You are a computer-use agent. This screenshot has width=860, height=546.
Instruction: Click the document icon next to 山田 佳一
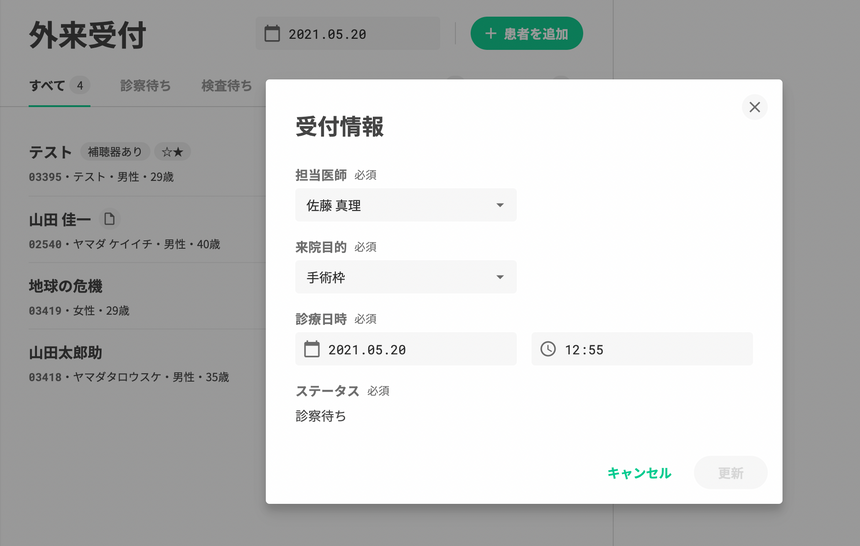click(109, 218)
